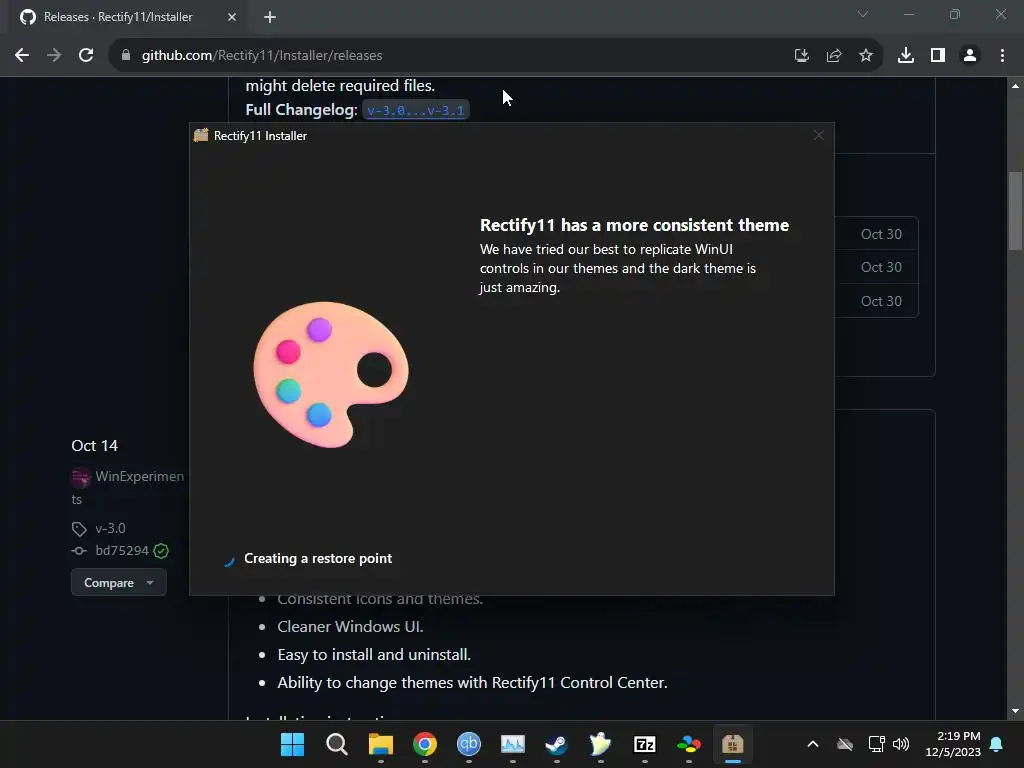The height and width of the screenshot is (768, 1024).
Task: Expand the Compare dropdown button
Action: point(119,583)
